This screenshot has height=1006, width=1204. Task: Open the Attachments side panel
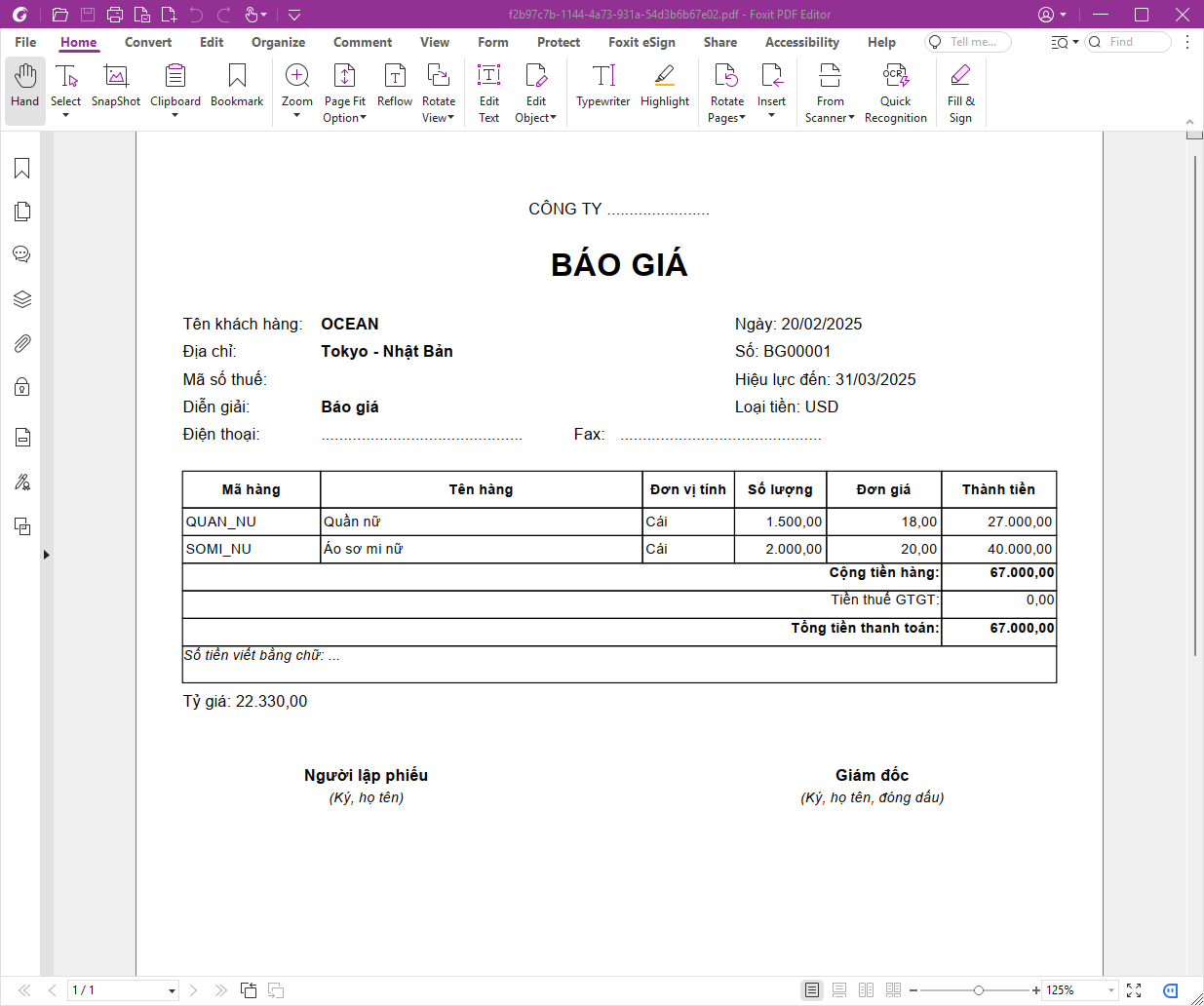(22, 343)
